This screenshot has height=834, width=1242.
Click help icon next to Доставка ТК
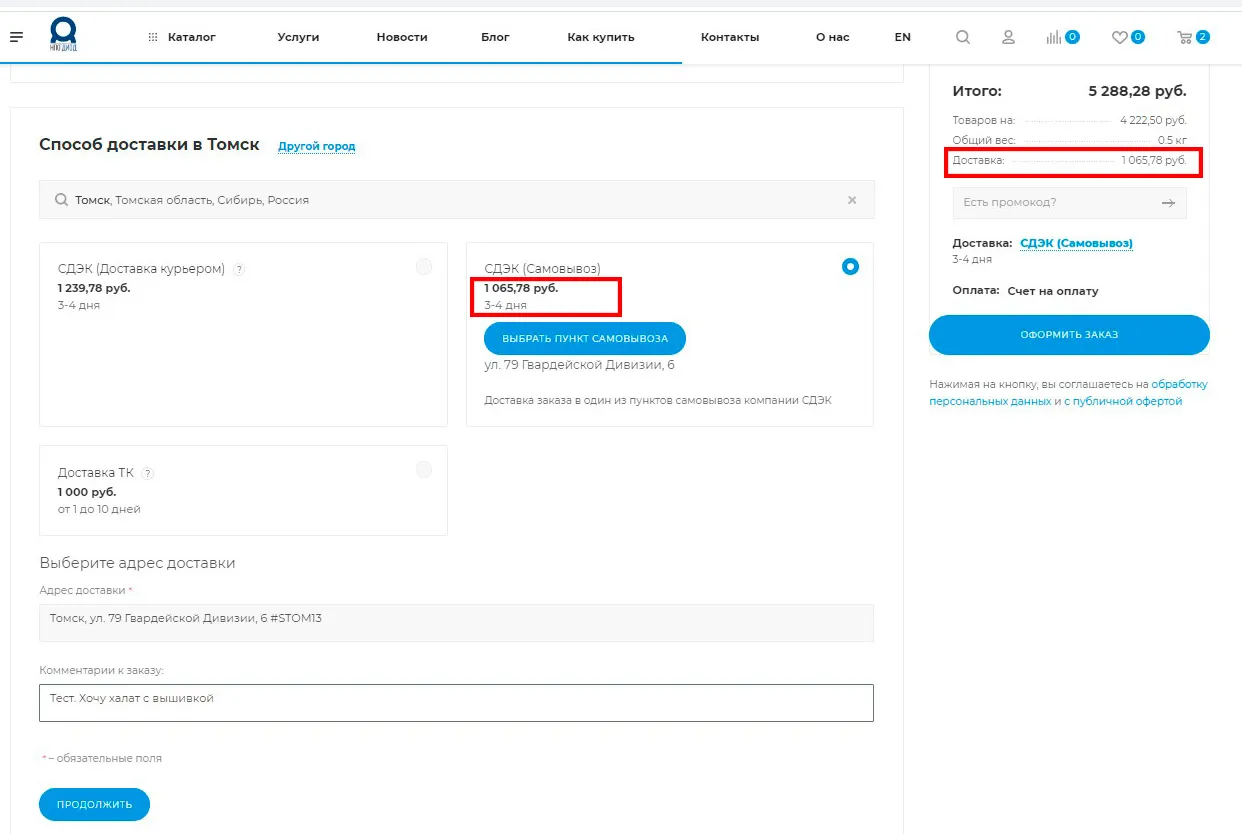coord(148,473)
